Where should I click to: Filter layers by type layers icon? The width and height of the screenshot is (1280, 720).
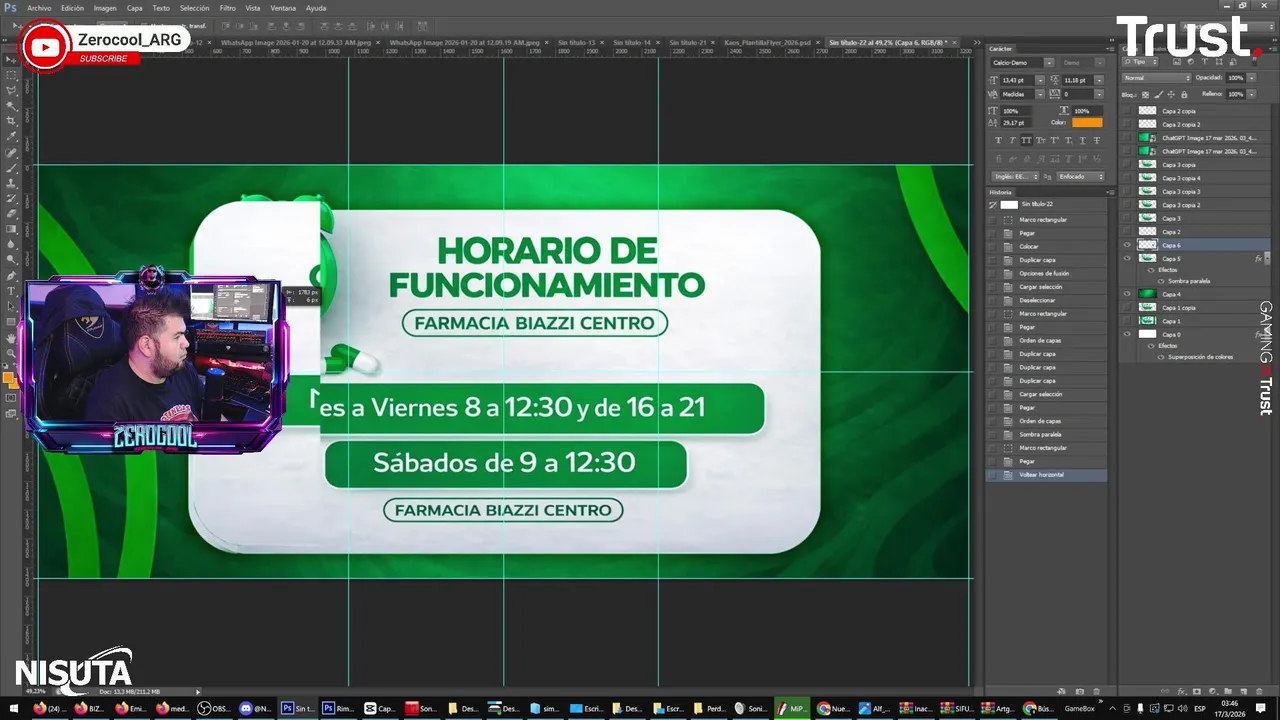1204,61
